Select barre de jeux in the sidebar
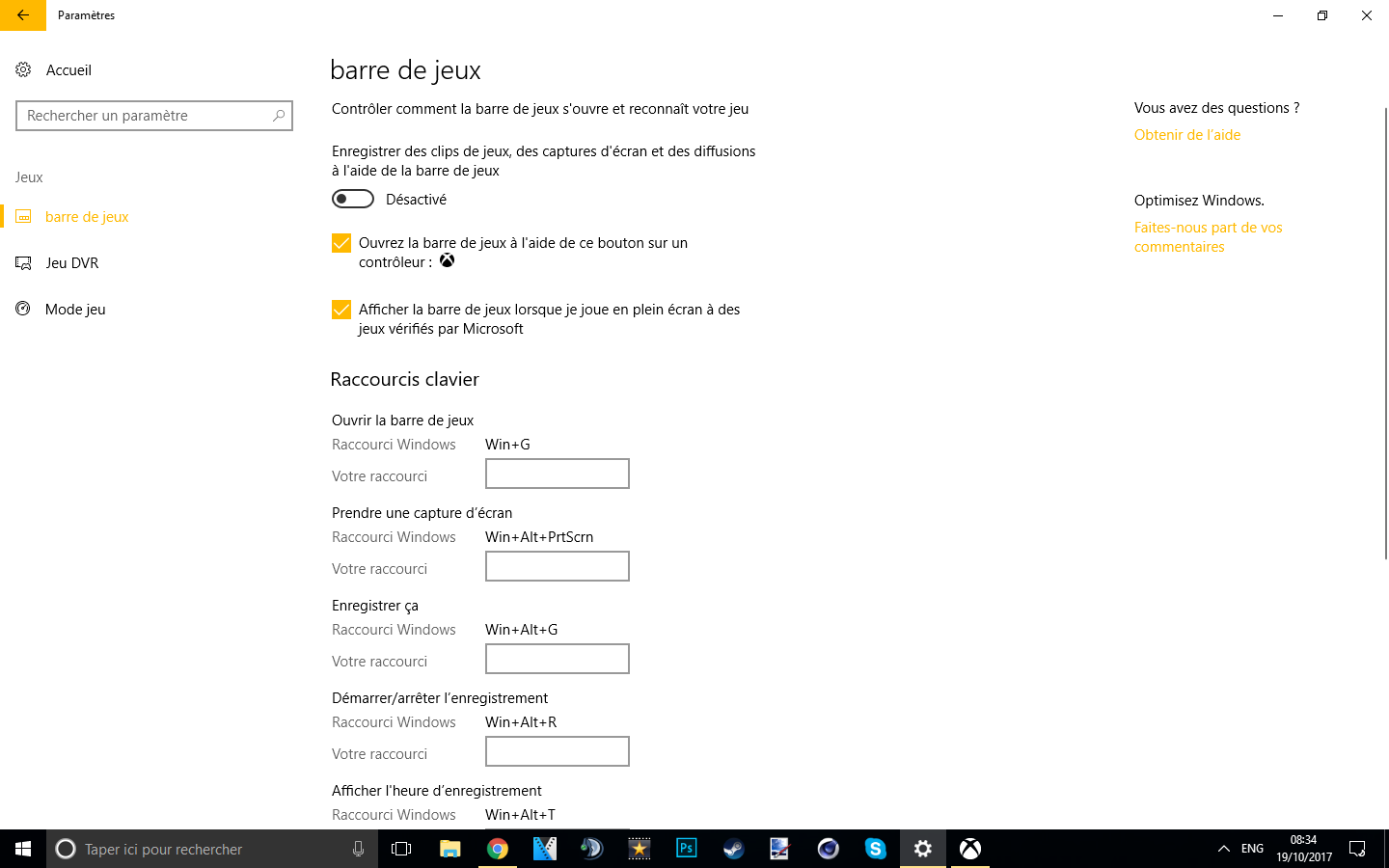Image resolution: width=1389 pixels, height=868 pixels. coord(86,217)
